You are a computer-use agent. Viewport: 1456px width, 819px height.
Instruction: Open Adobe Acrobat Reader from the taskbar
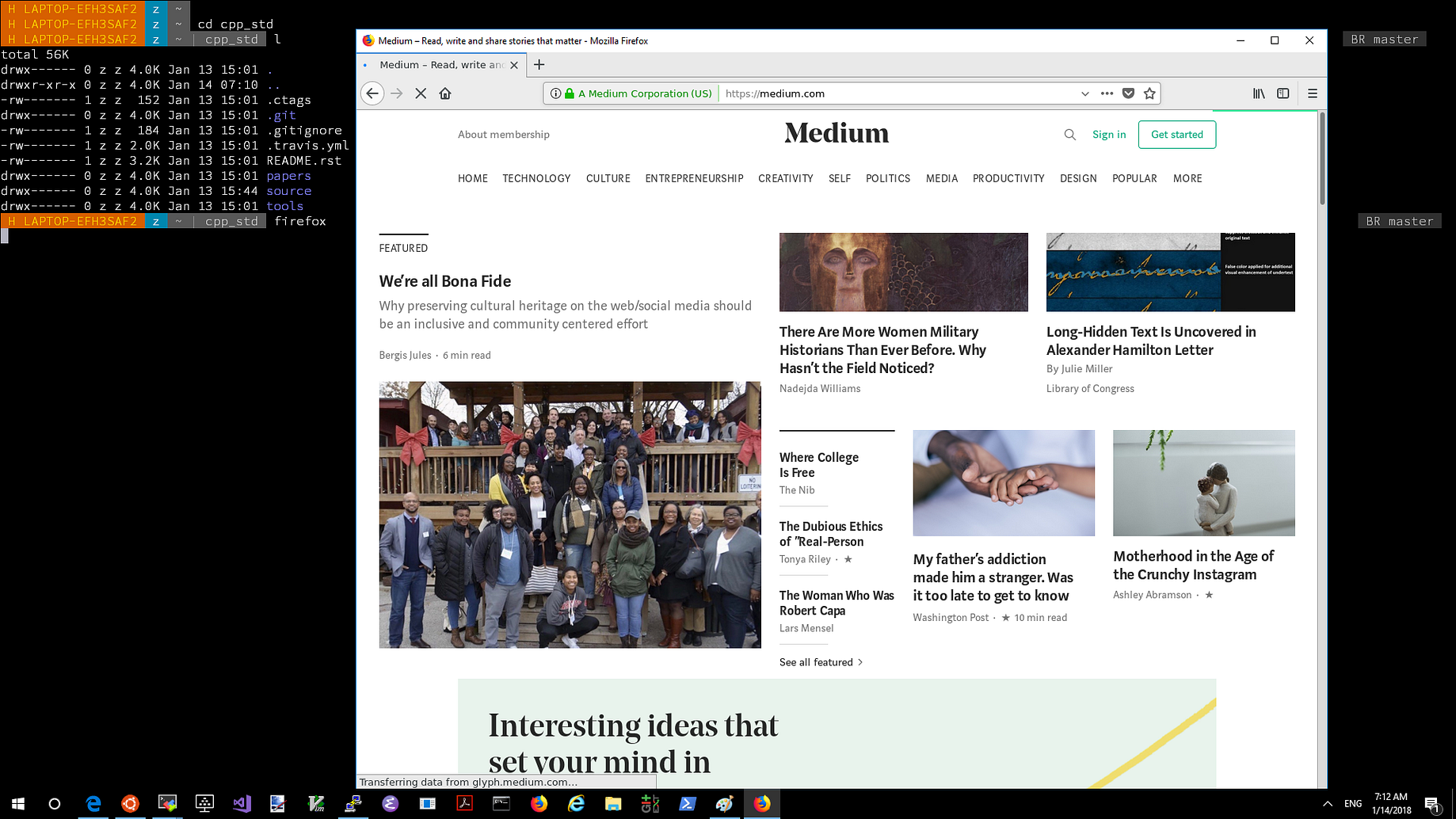[464, 804]
